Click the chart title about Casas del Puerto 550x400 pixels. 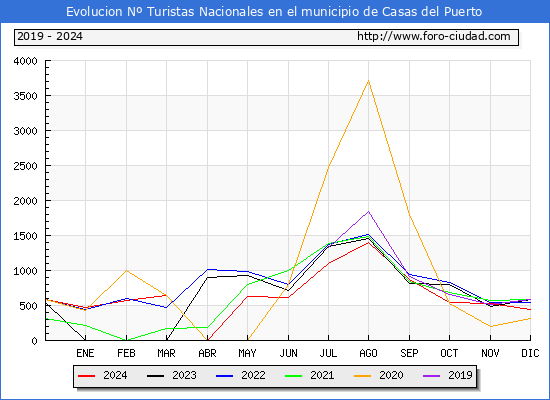click(x=274, y=12)
